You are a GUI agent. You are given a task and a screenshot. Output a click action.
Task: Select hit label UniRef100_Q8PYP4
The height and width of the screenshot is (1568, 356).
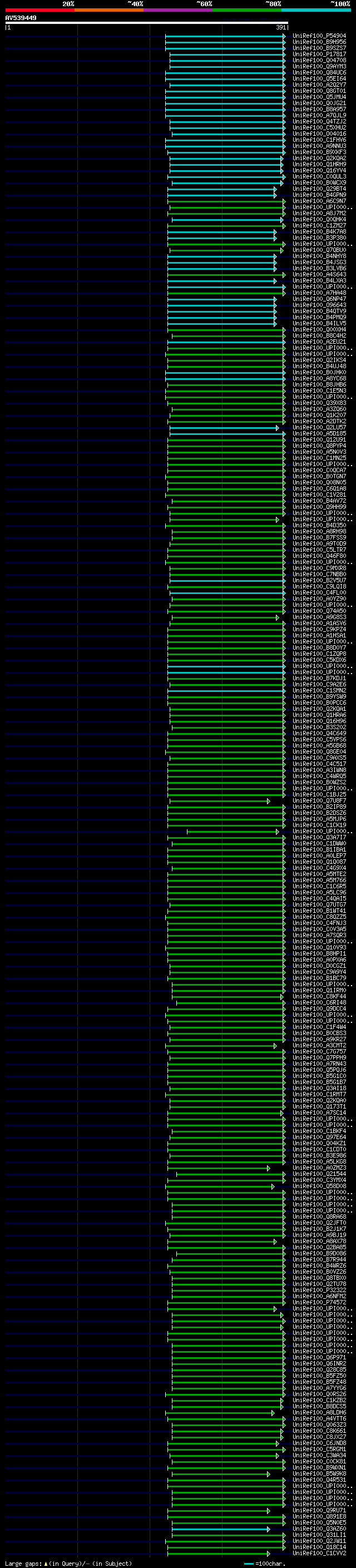coord(319,446)
